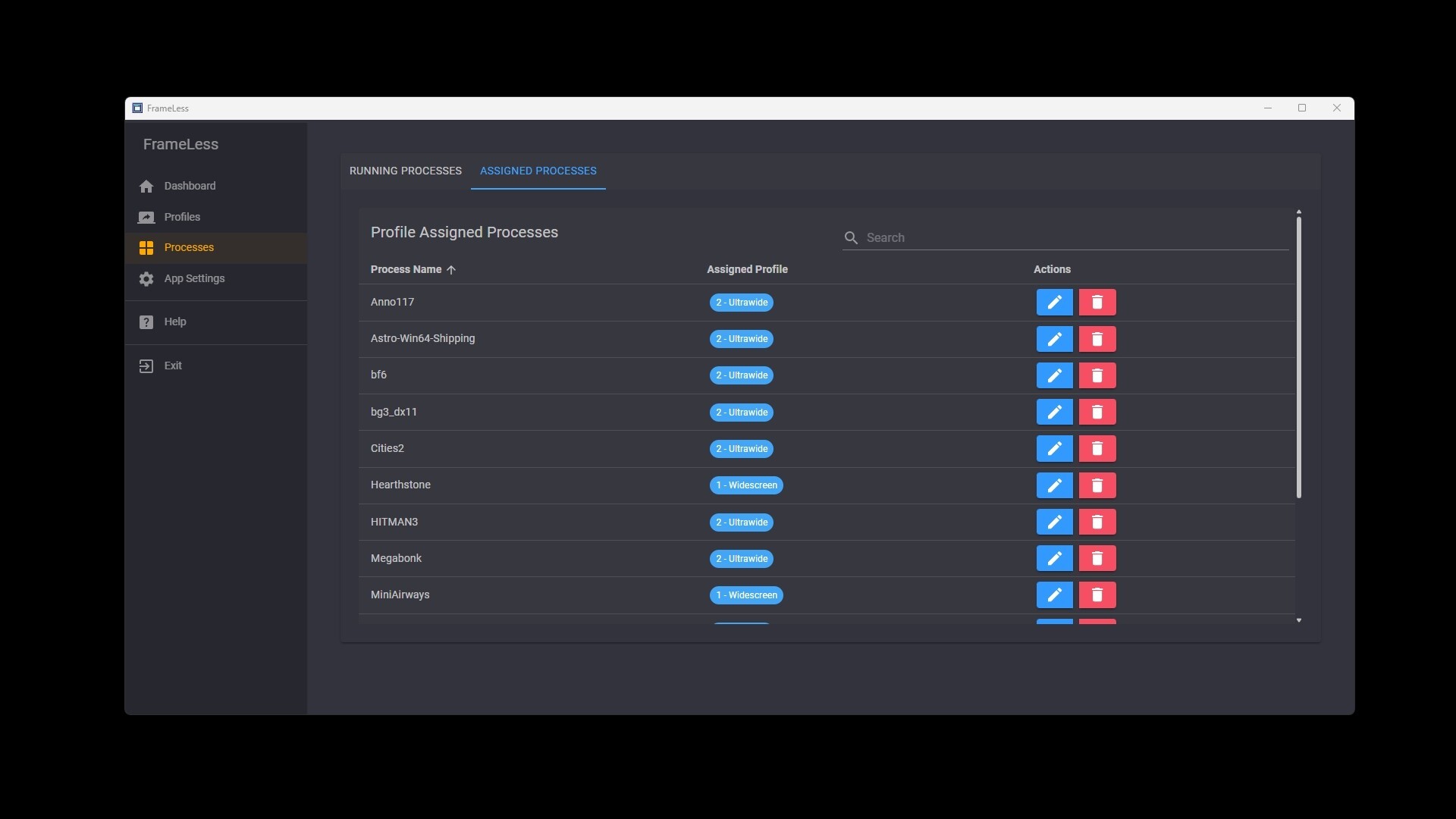This screenshot has width=1456, height=819.
Task: Delete the bf6 process assignment
Action: [x=1097, y=375]
